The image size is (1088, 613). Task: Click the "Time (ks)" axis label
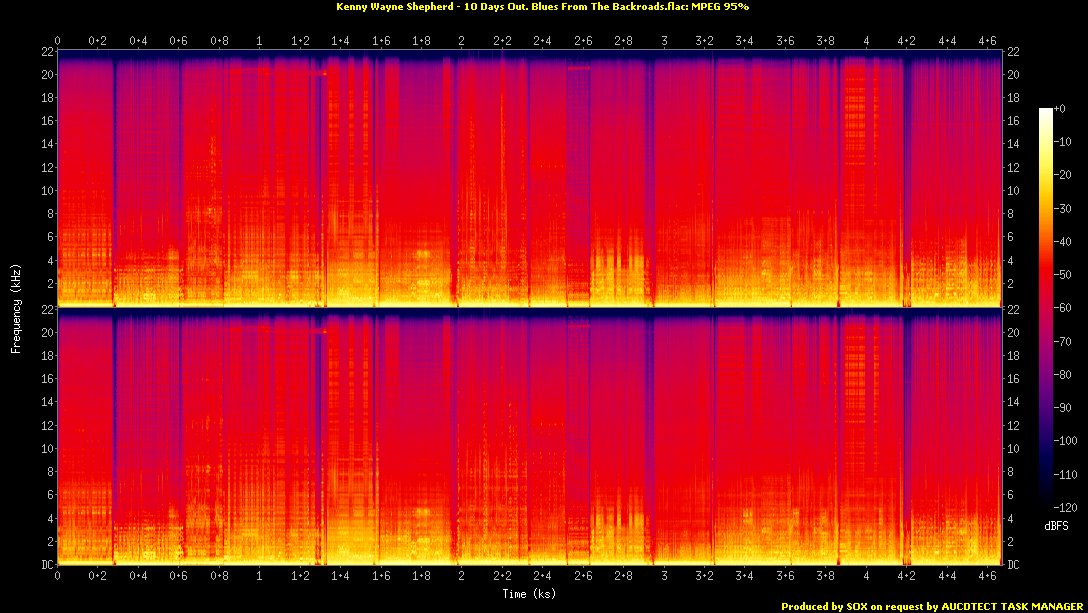point(530,594)
